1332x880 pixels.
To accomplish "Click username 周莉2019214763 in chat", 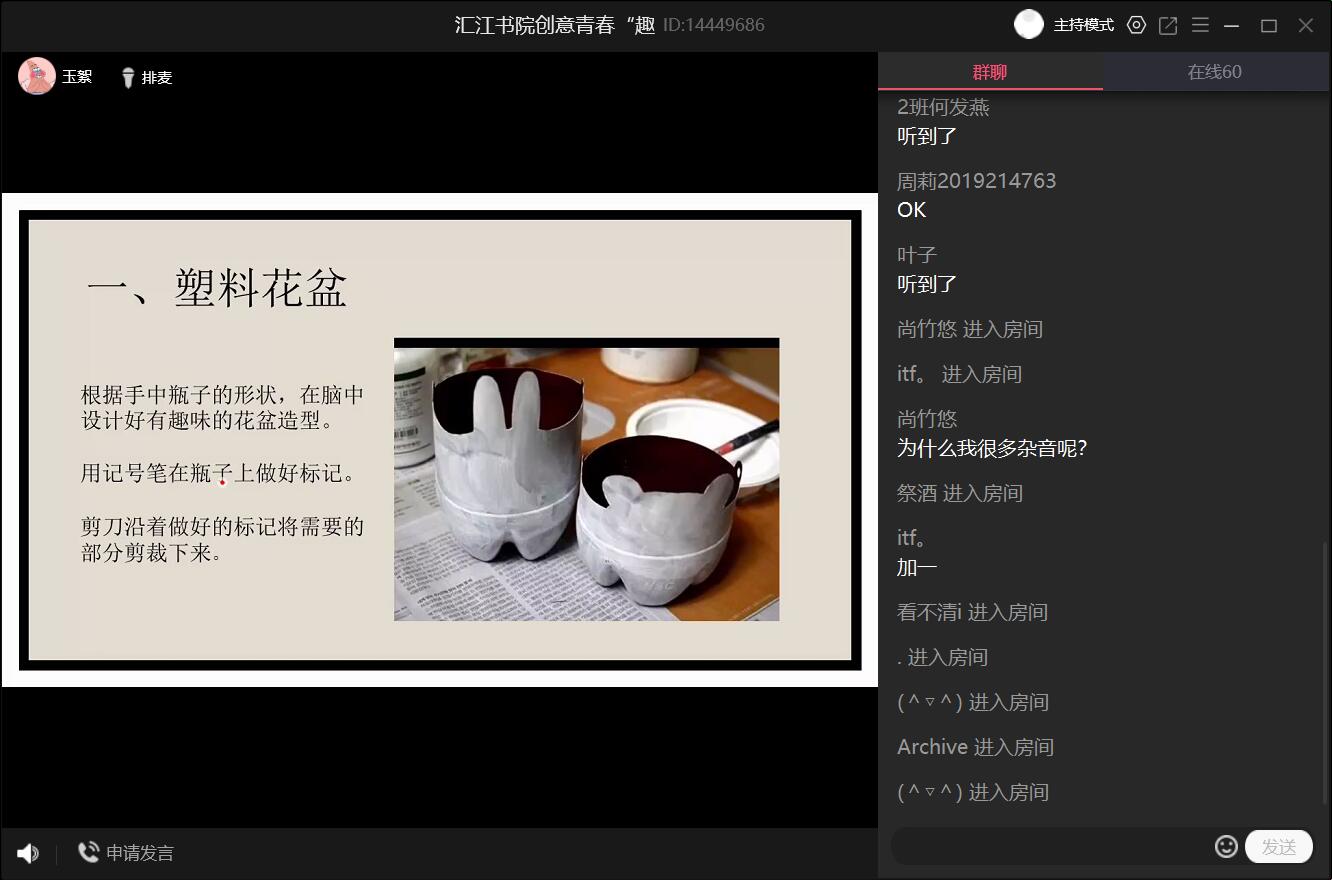I will point(976,181).
